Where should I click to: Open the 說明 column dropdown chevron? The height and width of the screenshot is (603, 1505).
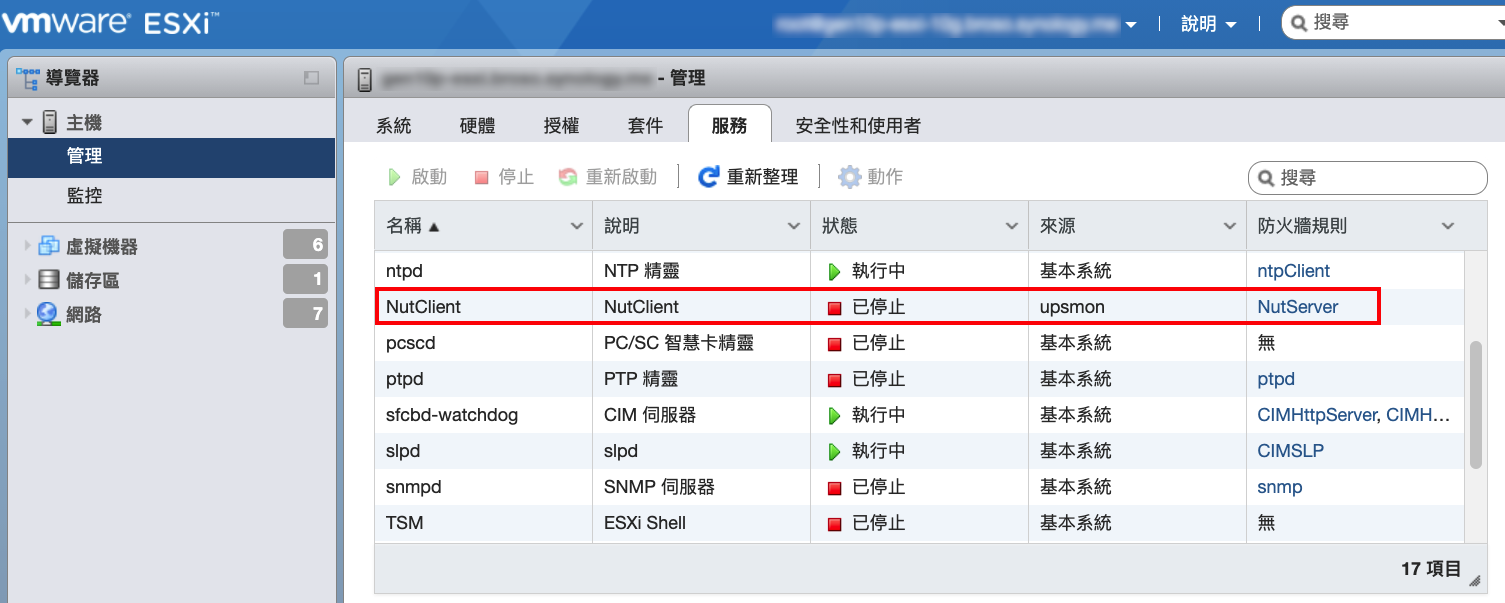point(795,227)
